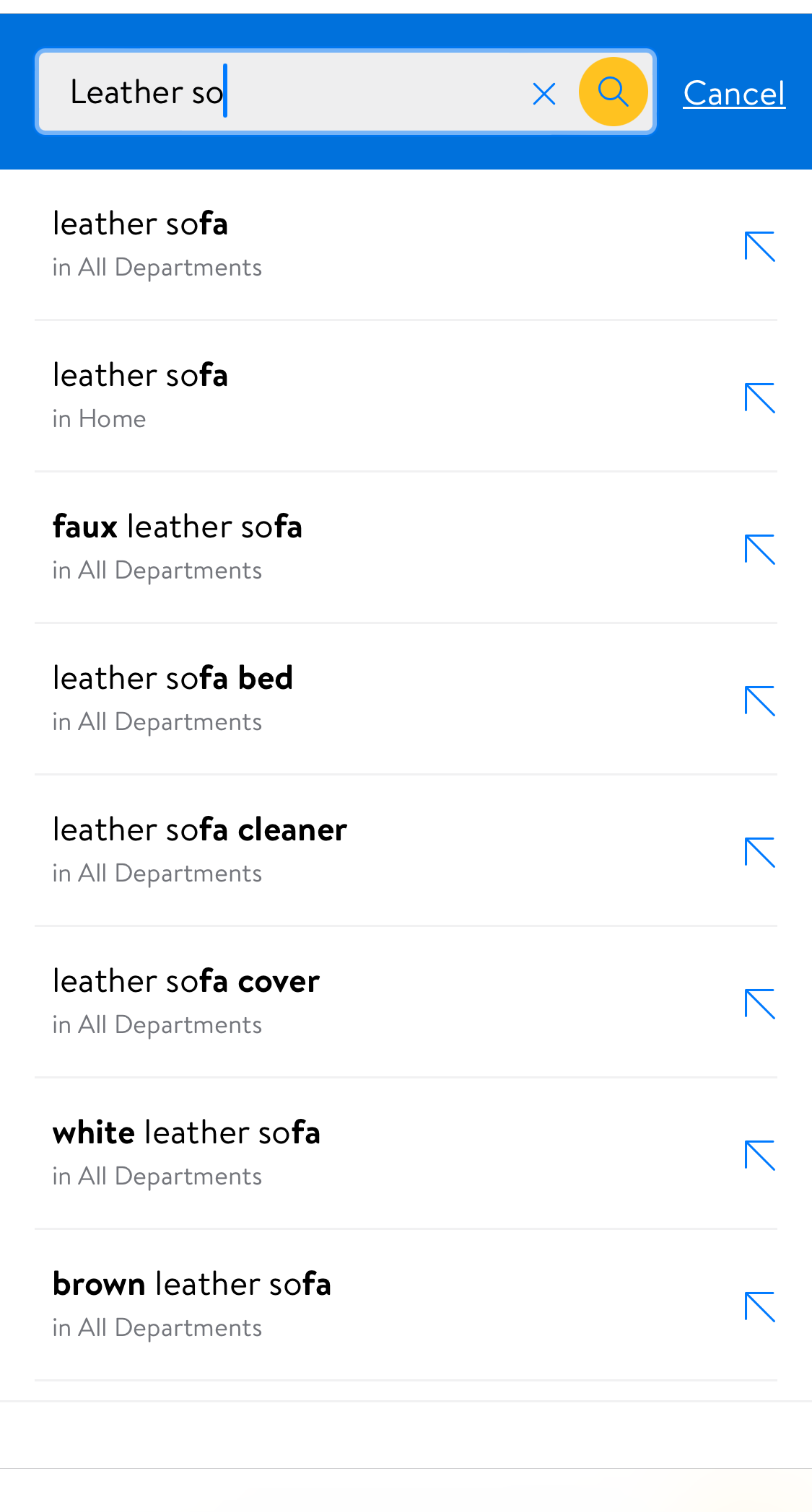The height and width of the screenshot is (1512, 812).
Task: Fill search with first 'leather sofa' arrow
Action: pos(759,247)
